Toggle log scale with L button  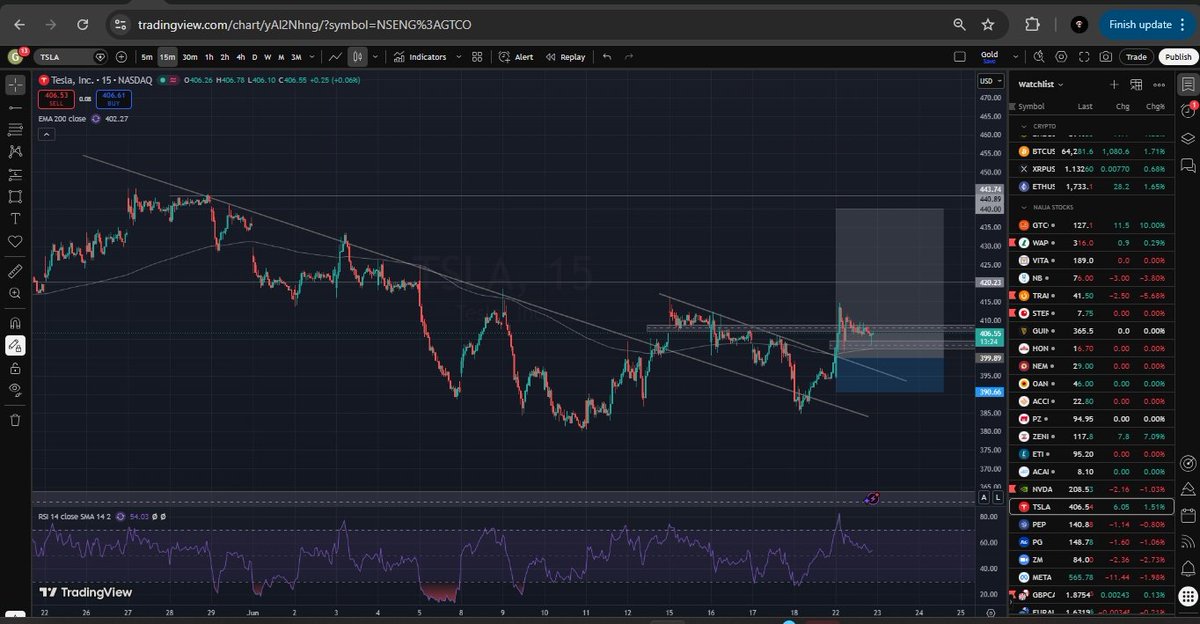pos(996,497)
